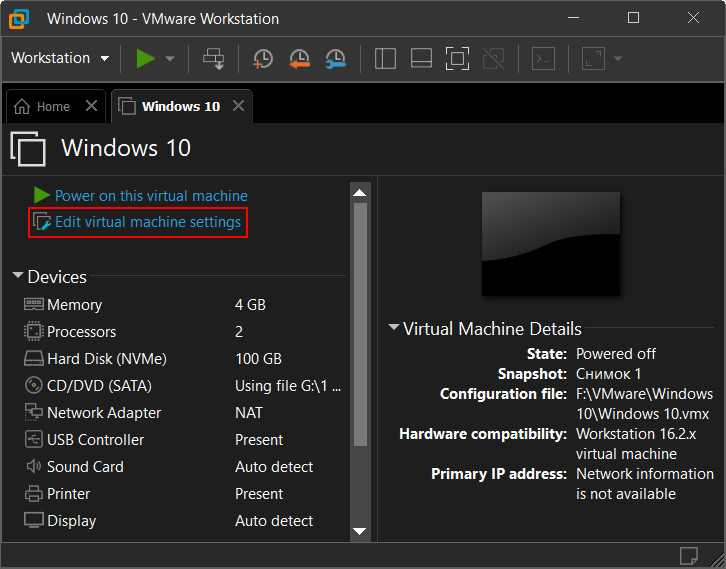Click the stretch guest toolbar icon
The width and height of the screenshot is (726, 569).
(593, 59)
